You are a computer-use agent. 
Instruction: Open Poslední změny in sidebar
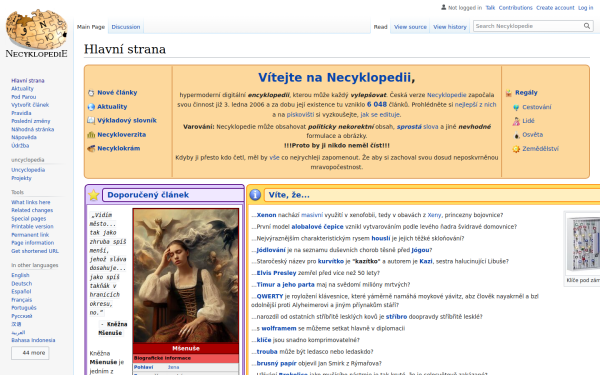pyautogui.click(x=31, y=121)
